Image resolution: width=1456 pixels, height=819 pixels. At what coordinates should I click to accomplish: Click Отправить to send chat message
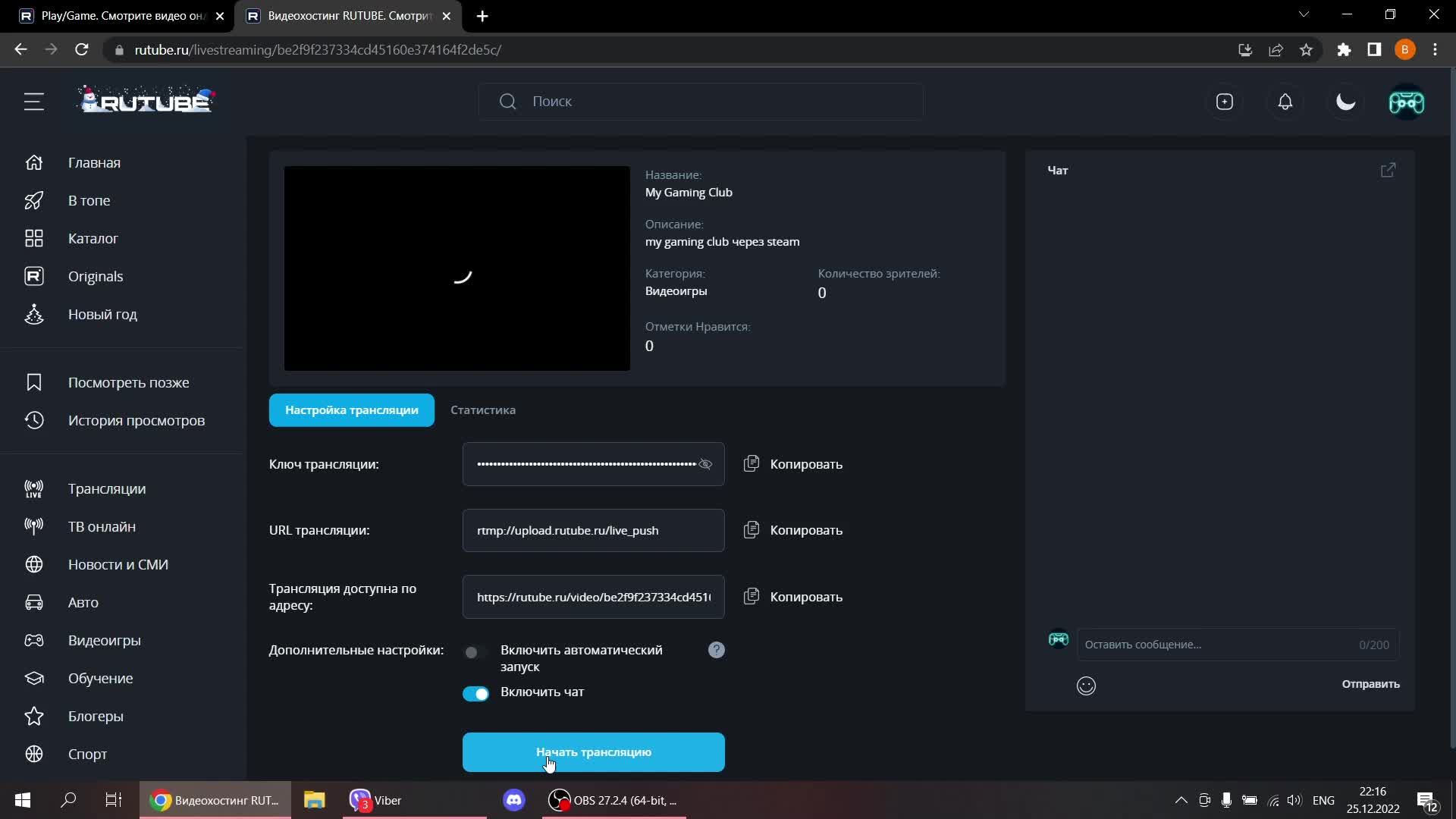point(1370,684)
